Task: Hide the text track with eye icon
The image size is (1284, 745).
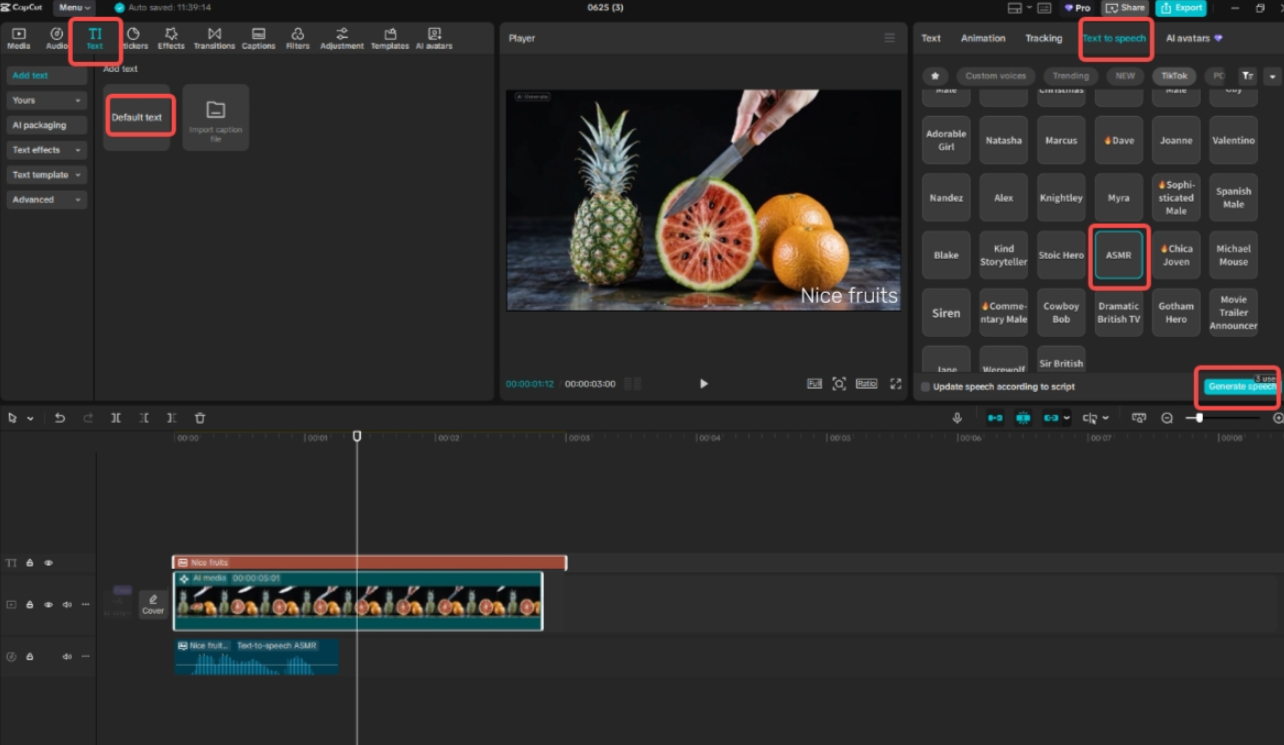Action: click(x=48, y=563)
